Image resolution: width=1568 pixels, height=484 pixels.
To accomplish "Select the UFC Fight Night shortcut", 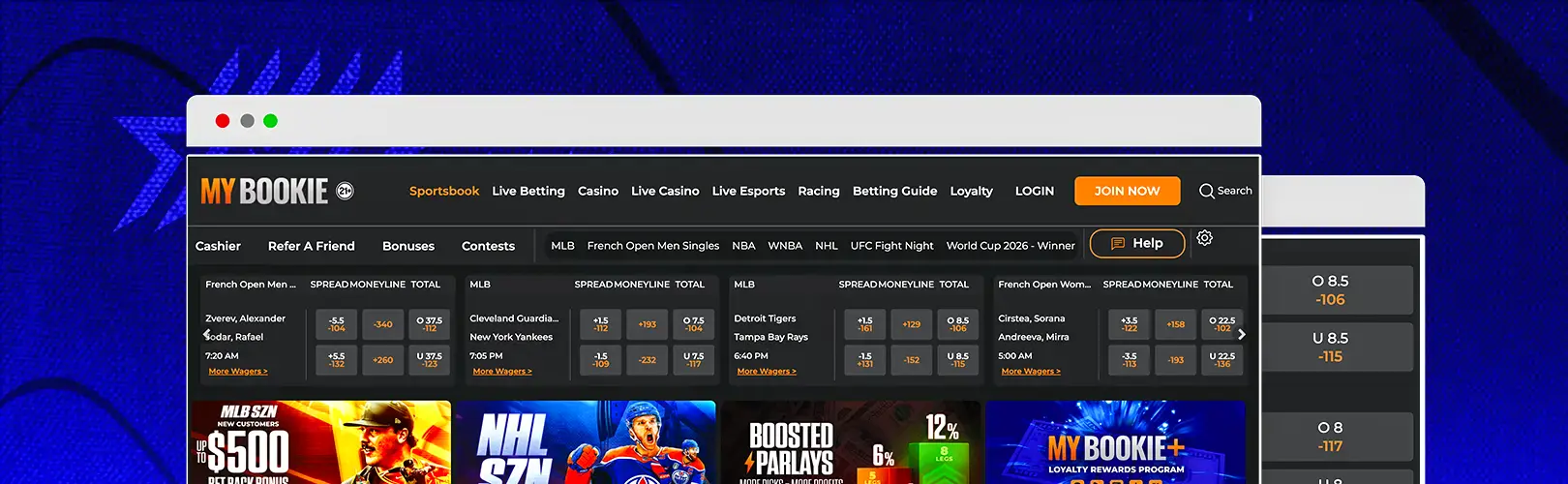I will pos(892,246).
